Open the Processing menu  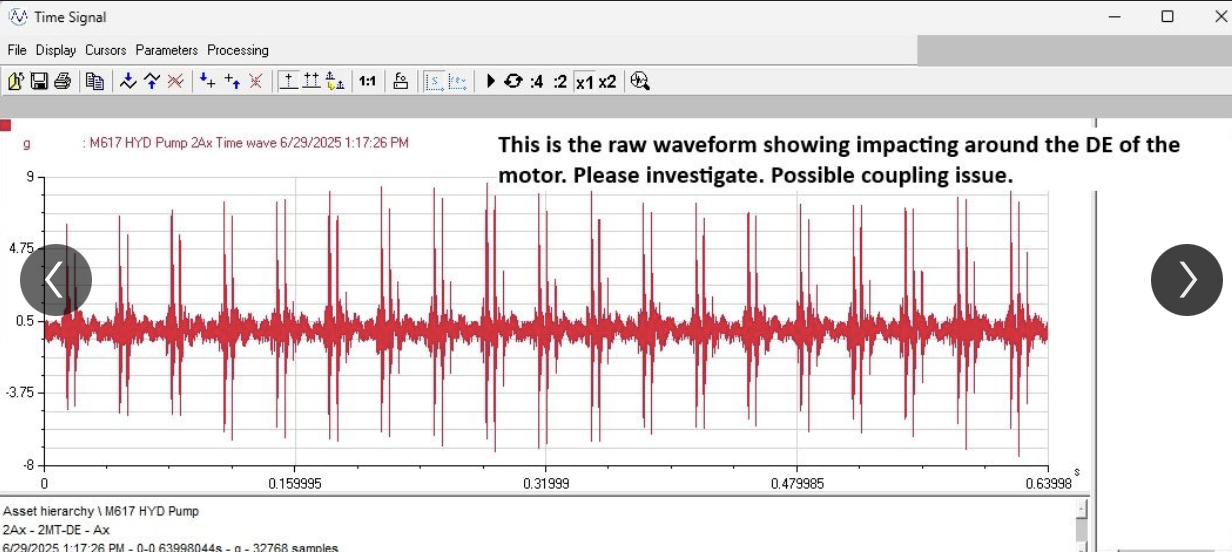click(x=238, y=50)
